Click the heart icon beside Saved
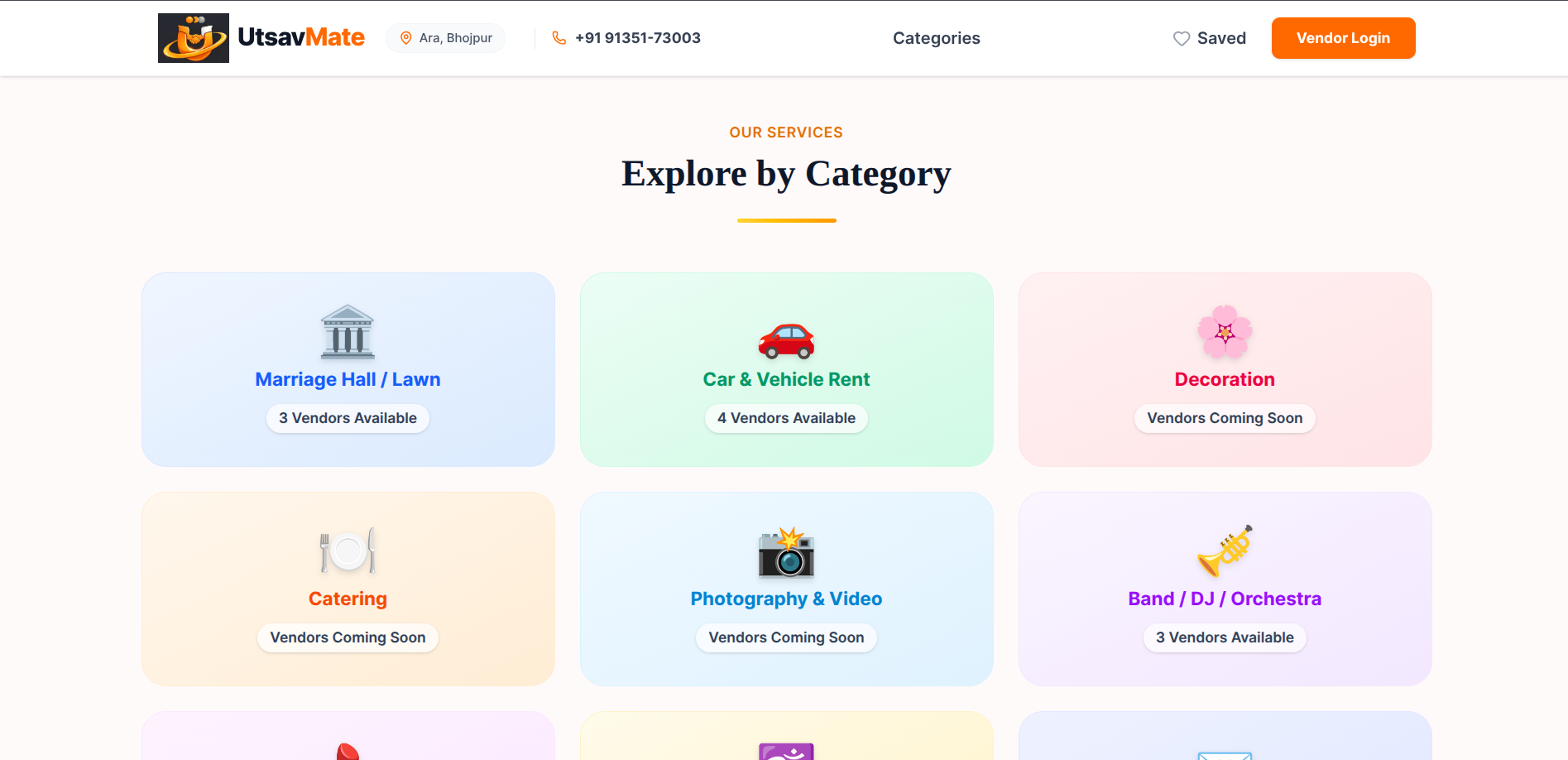Viewport: 1568px width, 760px height. point(1182,39)
